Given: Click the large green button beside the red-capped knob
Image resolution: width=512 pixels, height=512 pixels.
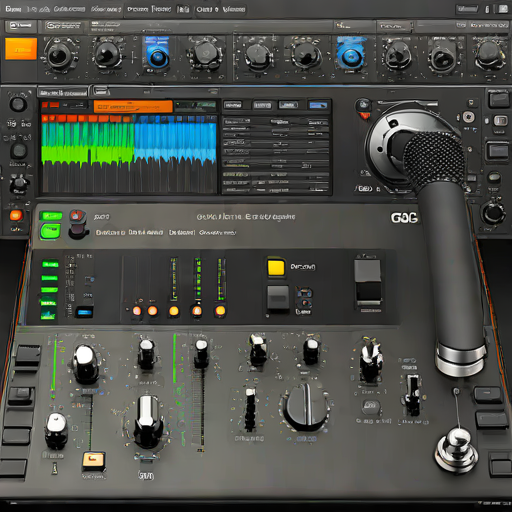Looking at the screenshot, I should (50, 232).
